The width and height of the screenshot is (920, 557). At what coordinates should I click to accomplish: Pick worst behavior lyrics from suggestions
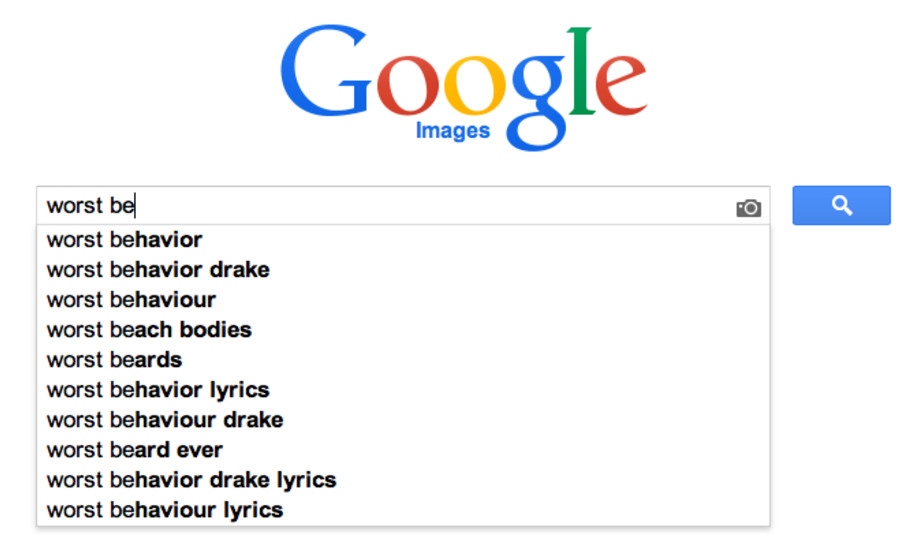[x=403, y=390]
